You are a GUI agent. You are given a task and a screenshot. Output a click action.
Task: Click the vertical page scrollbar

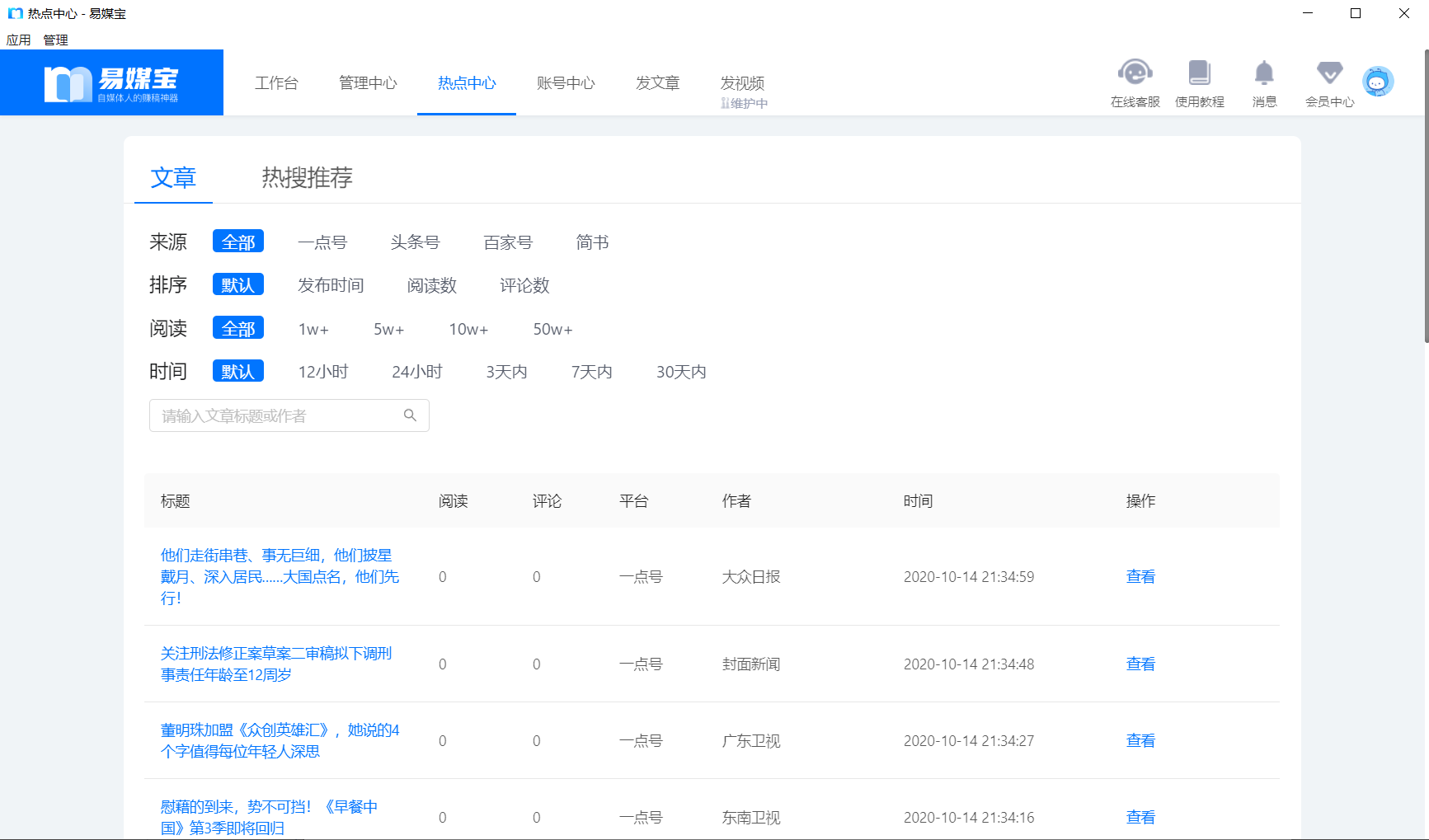coord(1426,196)
